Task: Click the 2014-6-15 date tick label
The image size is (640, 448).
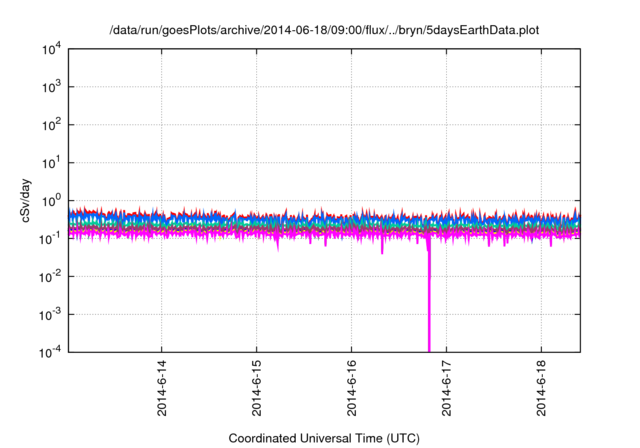Action: click(256, 388)
